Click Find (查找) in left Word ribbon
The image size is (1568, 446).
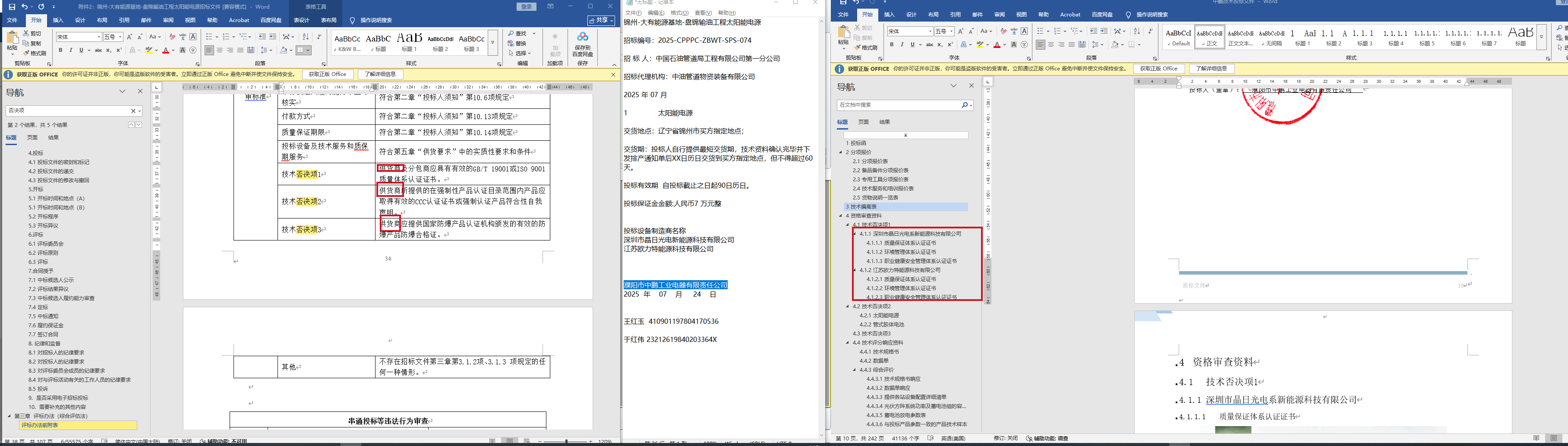(x=518, y=34)
